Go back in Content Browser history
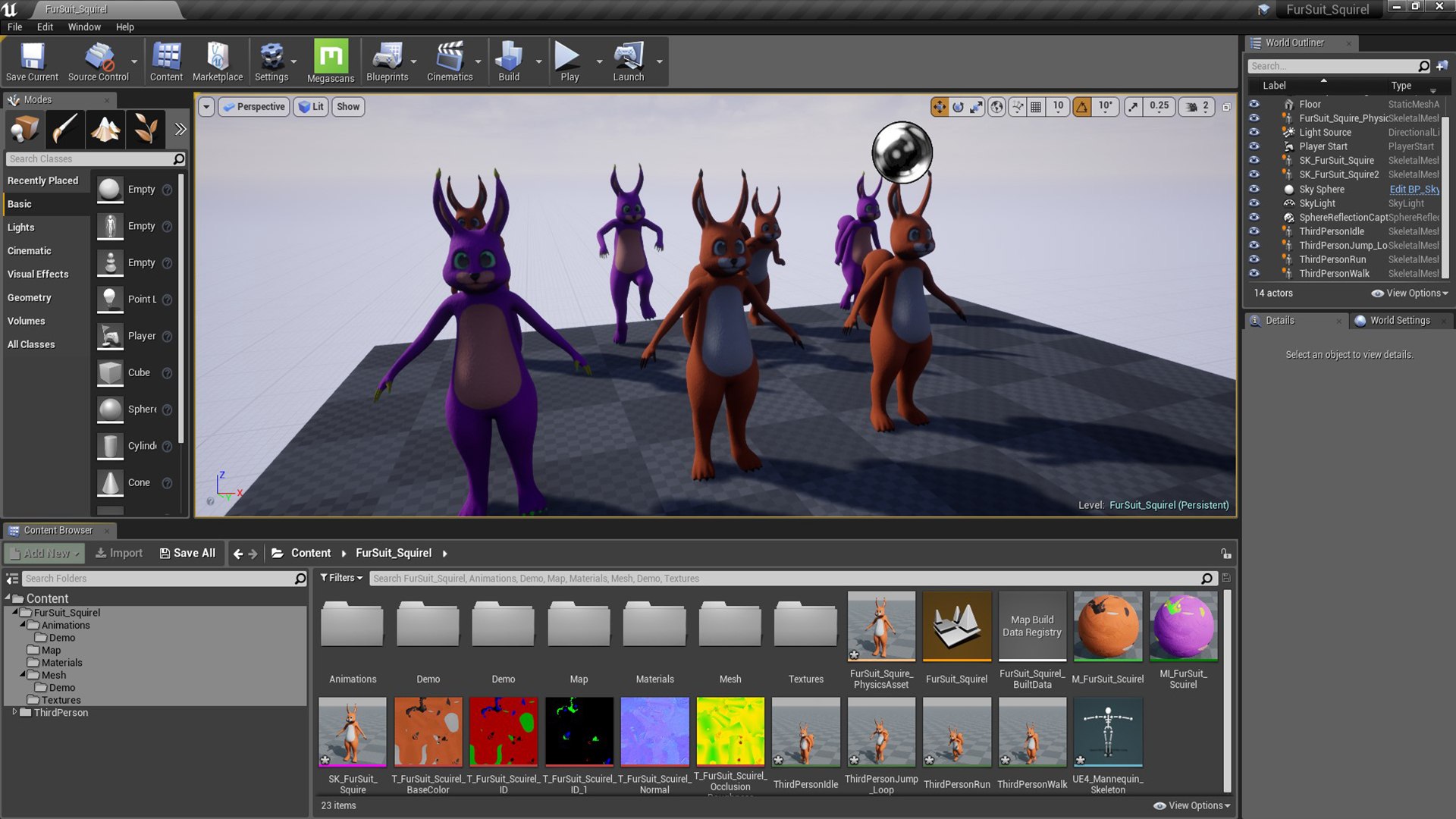The image size is (1456, 819). 237,554
